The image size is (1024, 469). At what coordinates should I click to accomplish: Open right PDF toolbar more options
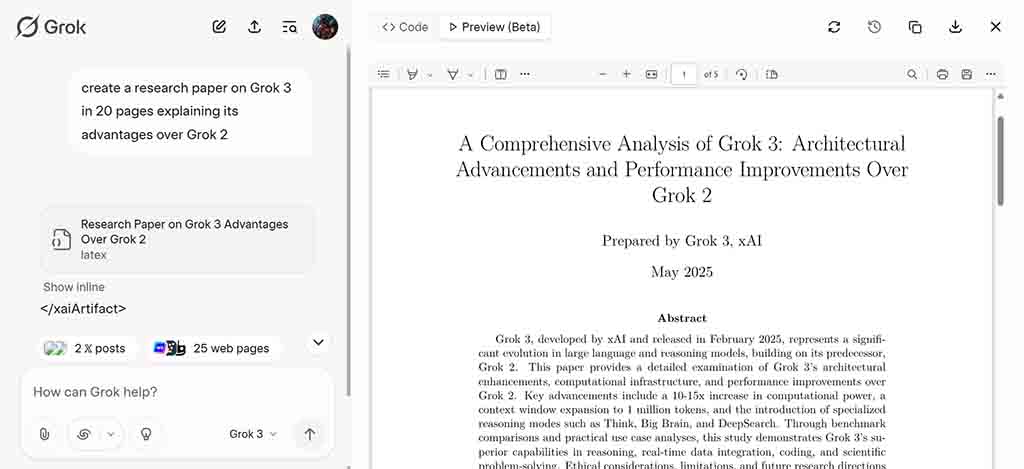pos(991,74)
